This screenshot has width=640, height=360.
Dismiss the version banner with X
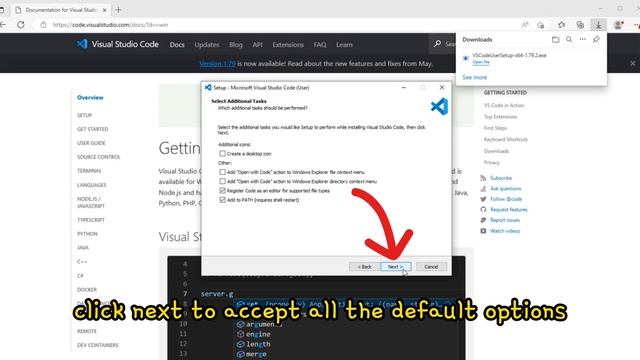click(x=633, y=64)
